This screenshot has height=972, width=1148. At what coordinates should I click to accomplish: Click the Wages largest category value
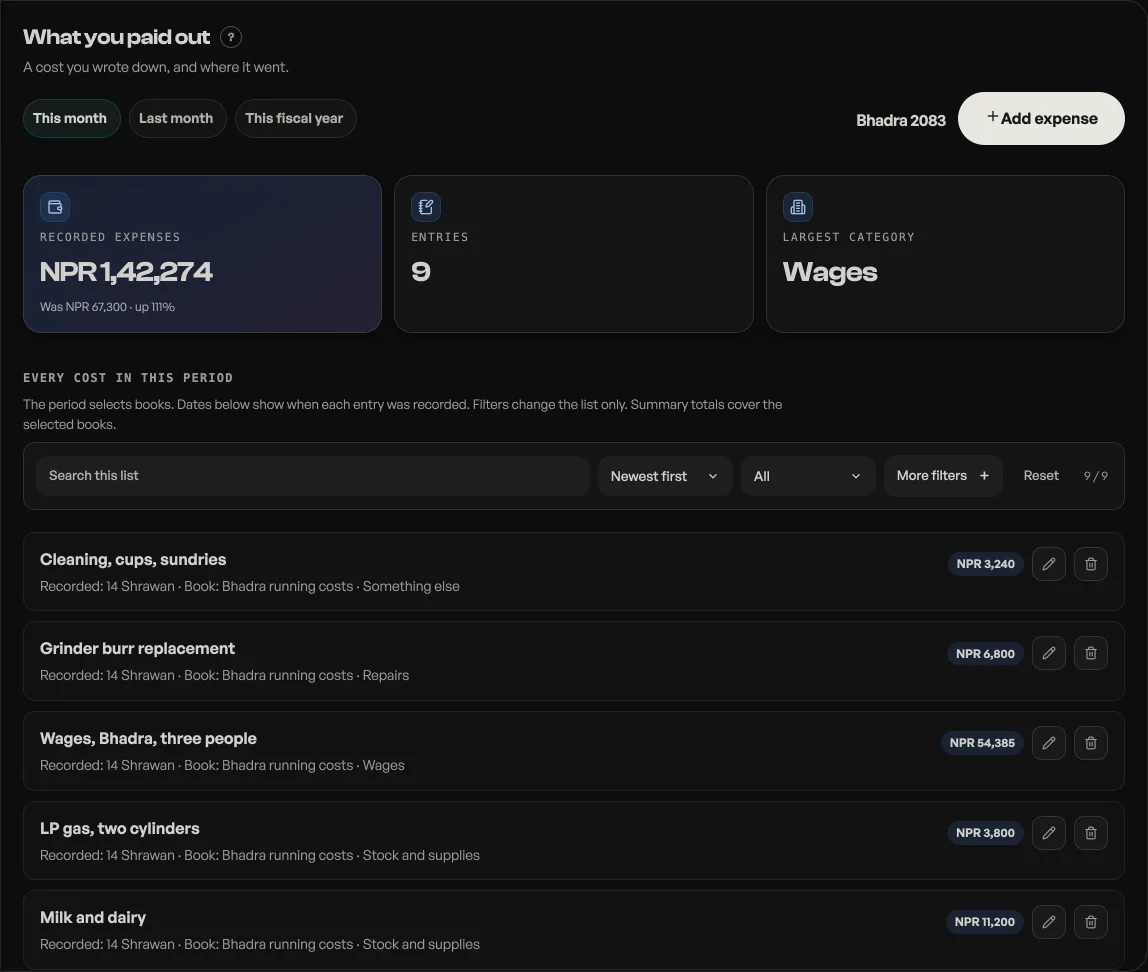(x=830, y=272)
